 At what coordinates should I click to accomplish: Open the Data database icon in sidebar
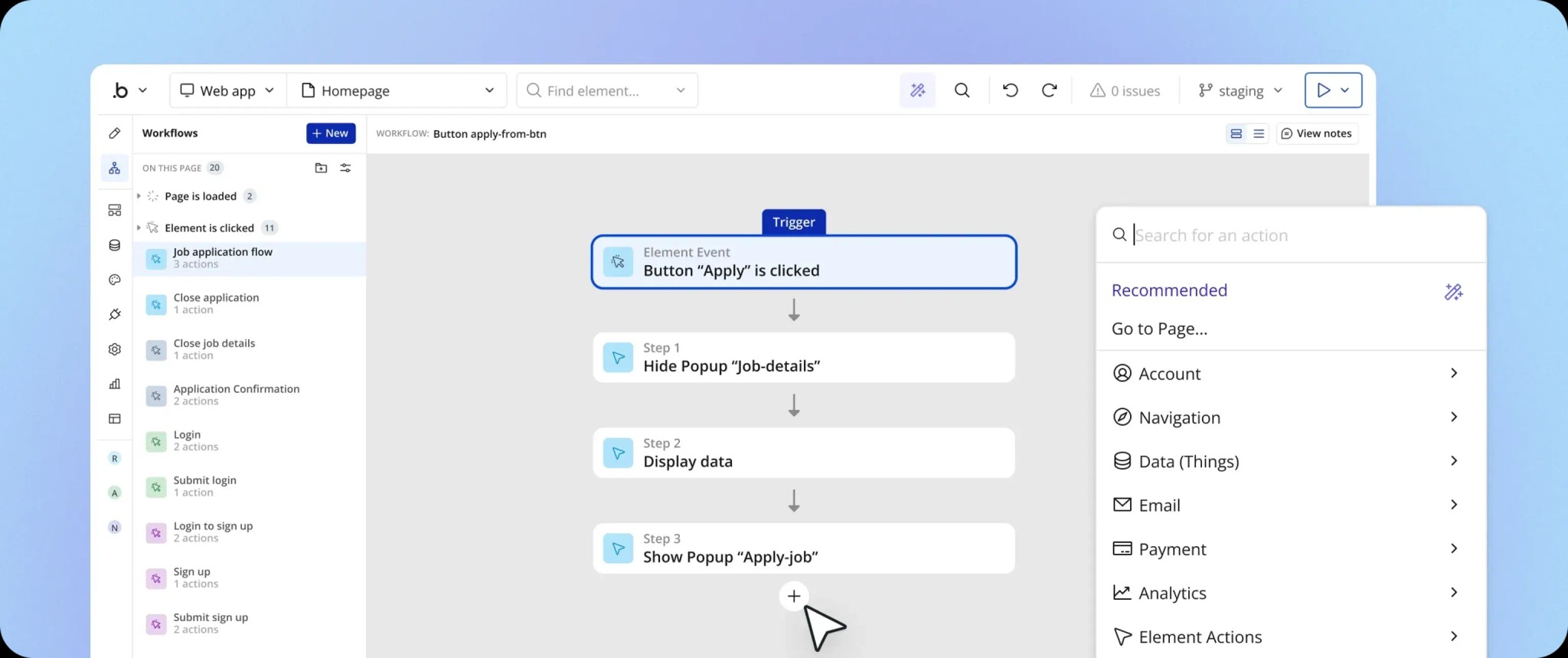[115, 245]
